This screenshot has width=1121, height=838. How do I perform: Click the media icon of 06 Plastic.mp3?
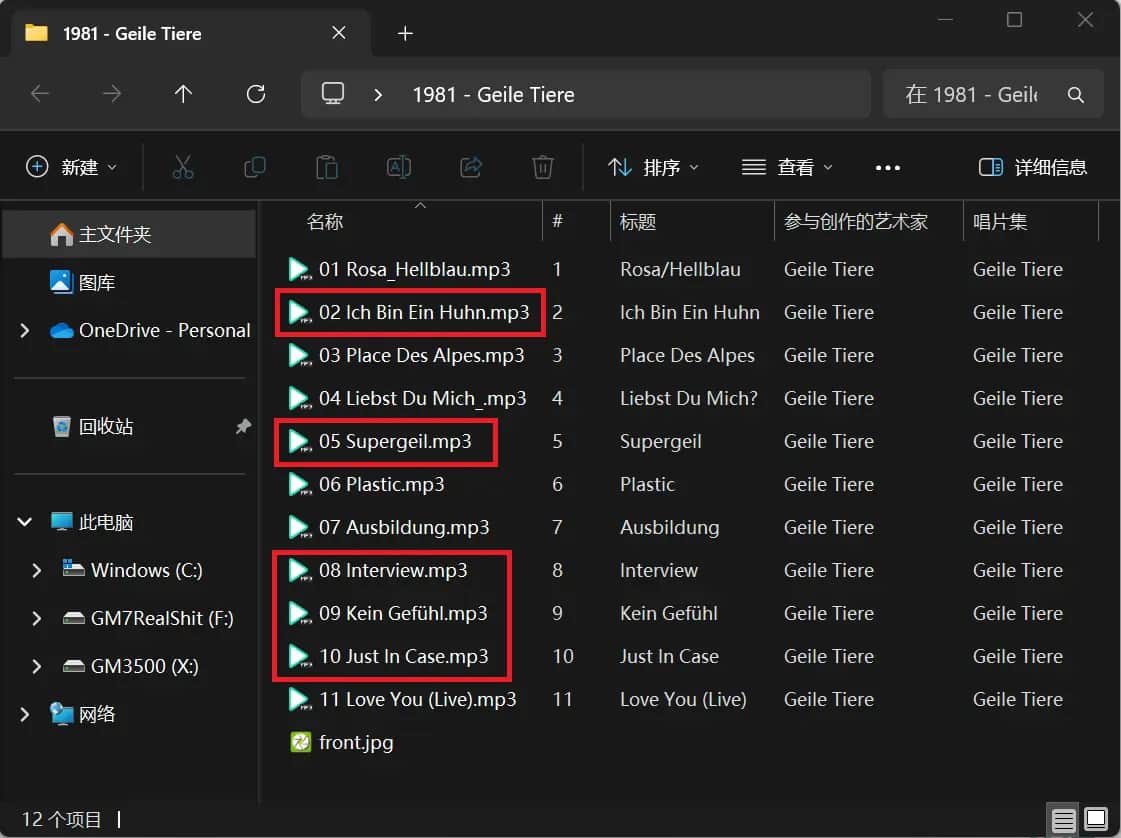click(300, 485)
